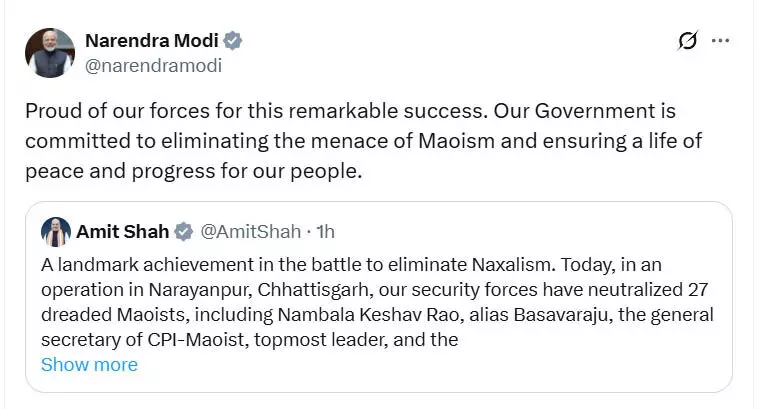Click the Narendra Modi display name
770x409 pixels.
point(151,41)
